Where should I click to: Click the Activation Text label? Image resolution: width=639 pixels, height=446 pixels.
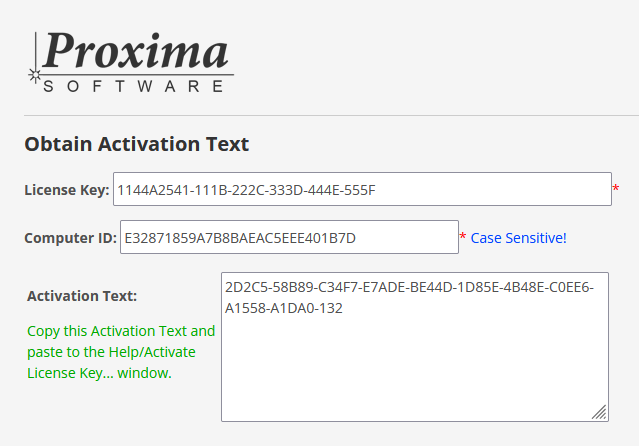pyautogui.click(x=82, y=296)
